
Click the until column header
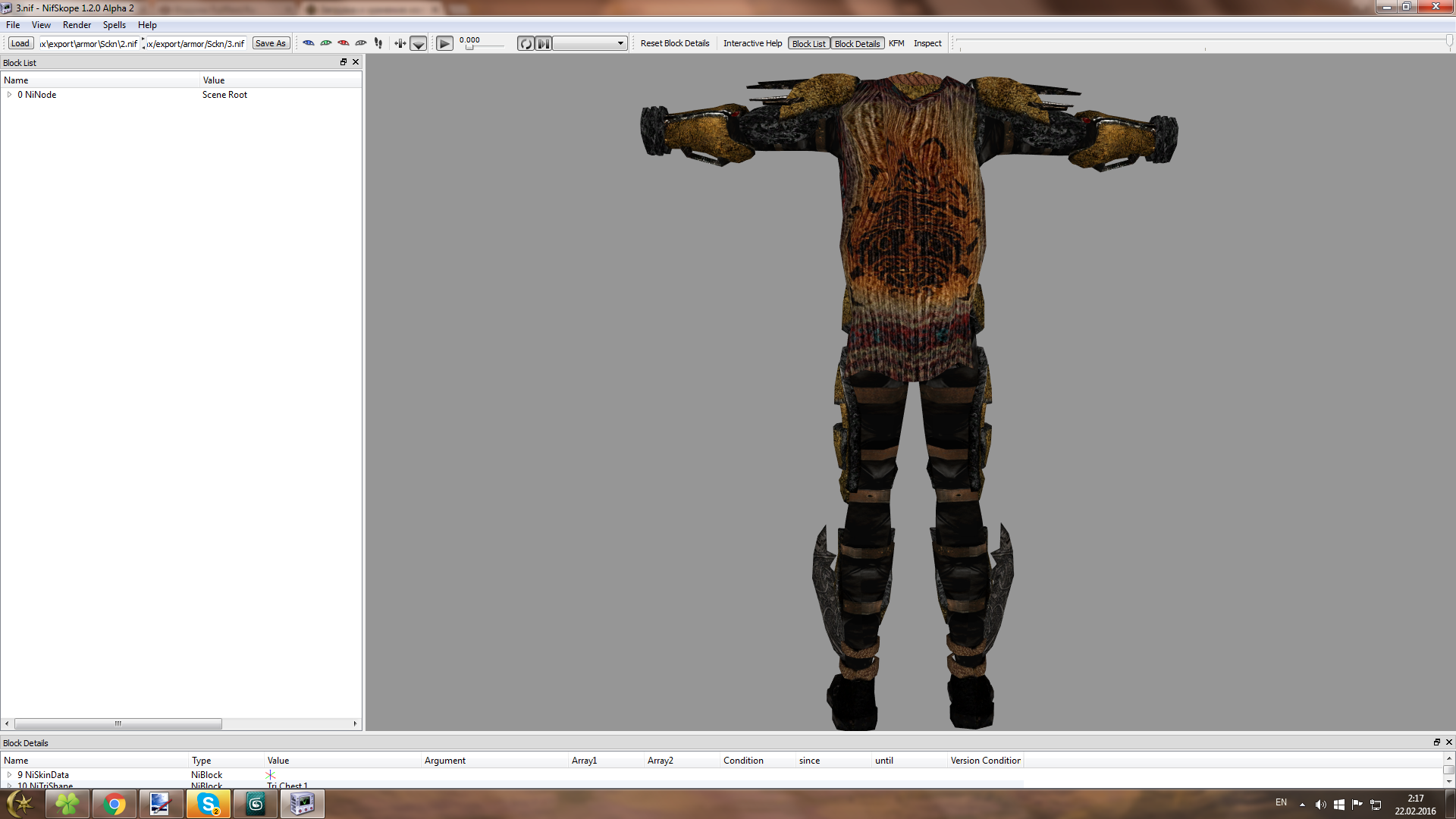(x=909, y=761)
